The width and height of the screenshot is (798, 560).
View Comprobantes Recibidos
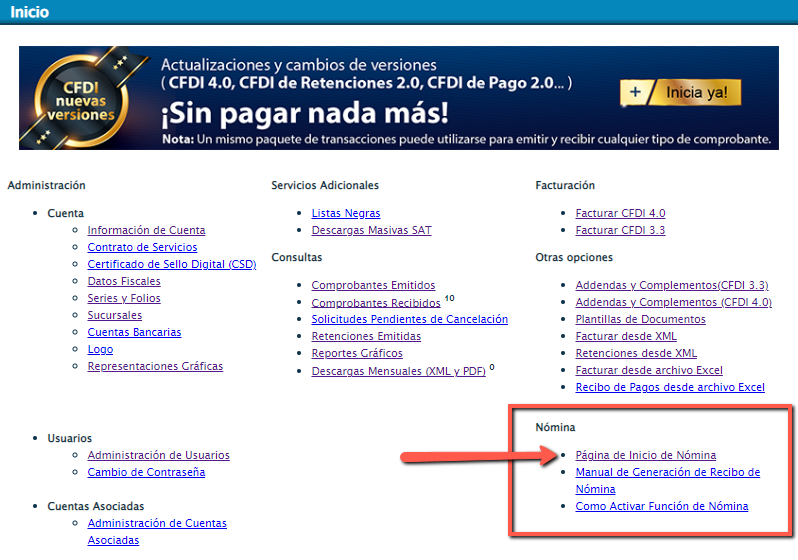[376, 303]
